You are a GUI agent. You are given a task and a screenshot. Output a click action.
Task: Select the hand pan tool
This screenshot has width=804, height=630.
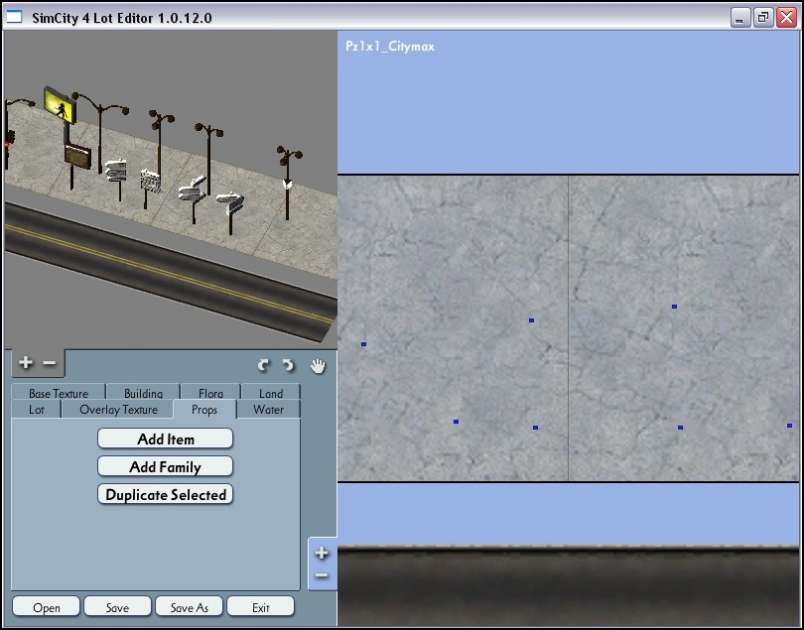click(318, 365)
